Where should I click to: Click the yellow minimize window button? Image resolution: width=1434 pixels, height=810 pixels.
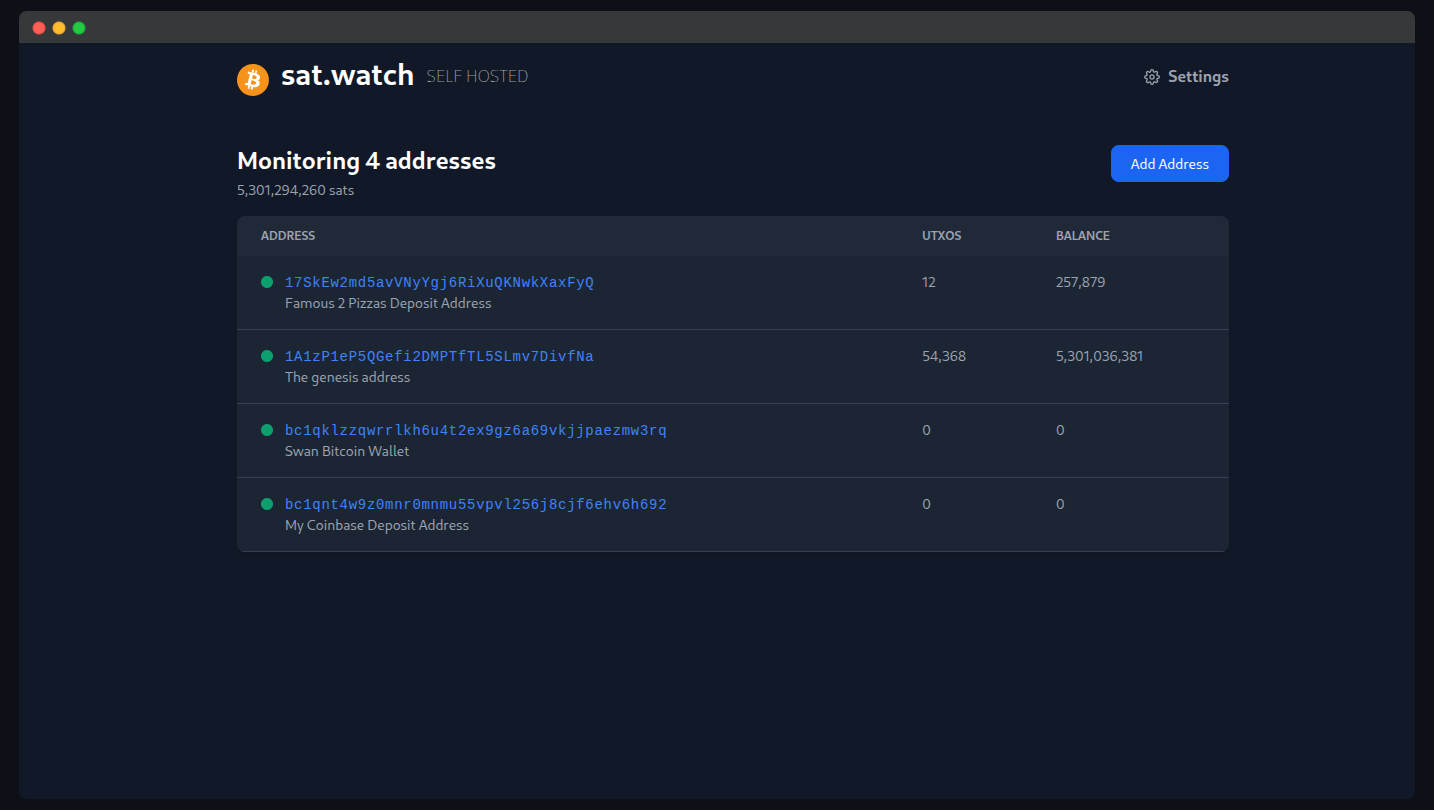click(59, 28)
